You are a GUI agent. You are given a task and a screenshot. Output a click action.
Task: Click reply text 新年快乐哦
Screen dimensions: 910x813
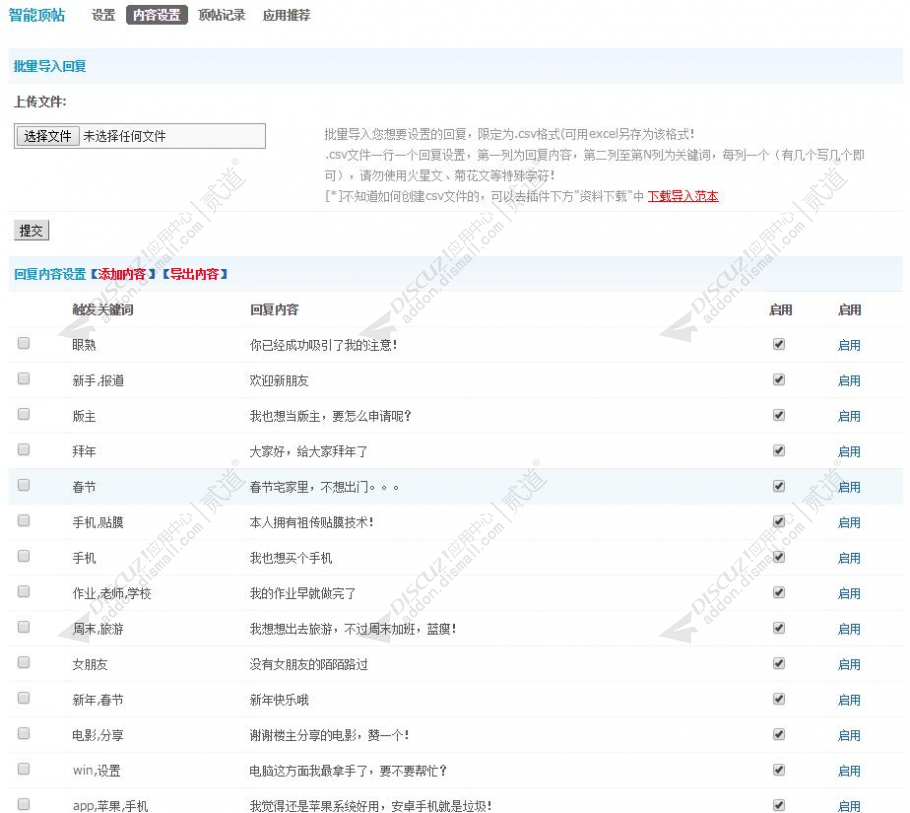pos(279,700)
